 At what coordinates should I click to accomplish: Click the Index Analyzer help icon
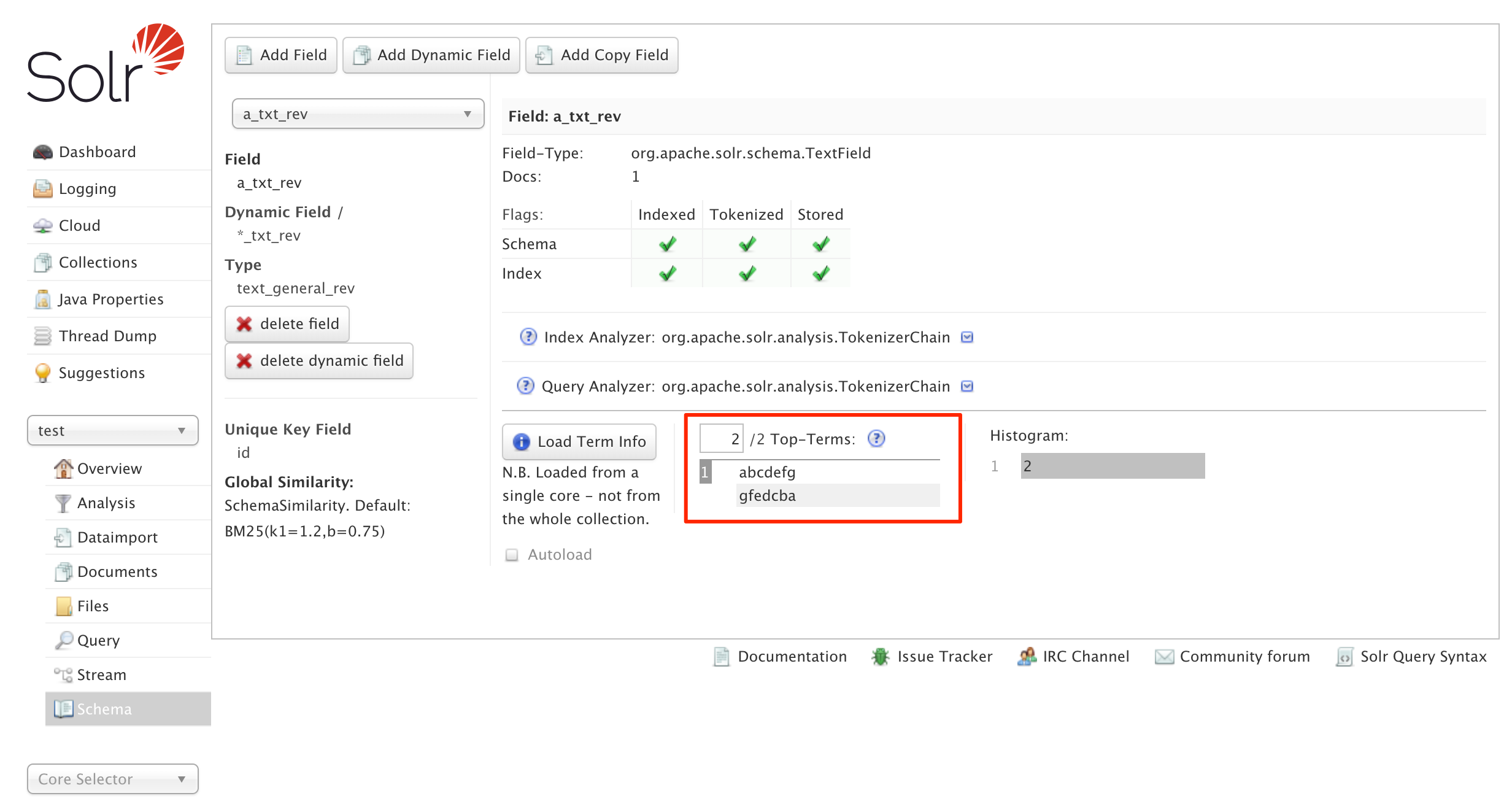(528, 337)
